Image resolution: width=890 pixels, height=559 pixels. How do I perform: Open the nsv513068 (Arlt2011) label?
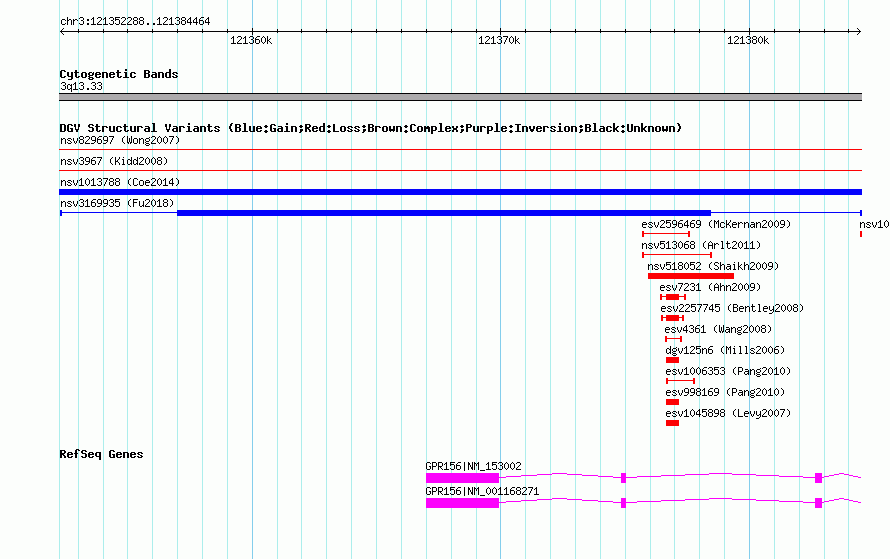701,245
